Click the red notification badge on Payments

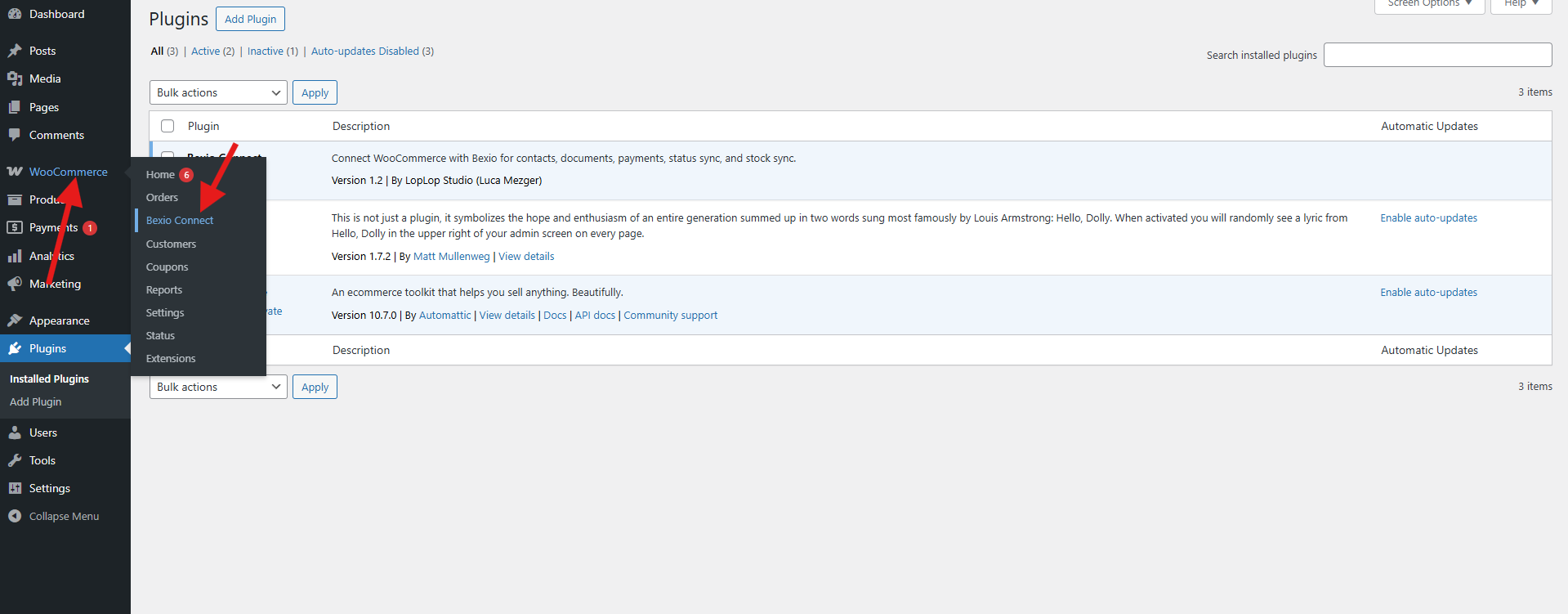tap(90, 228)
